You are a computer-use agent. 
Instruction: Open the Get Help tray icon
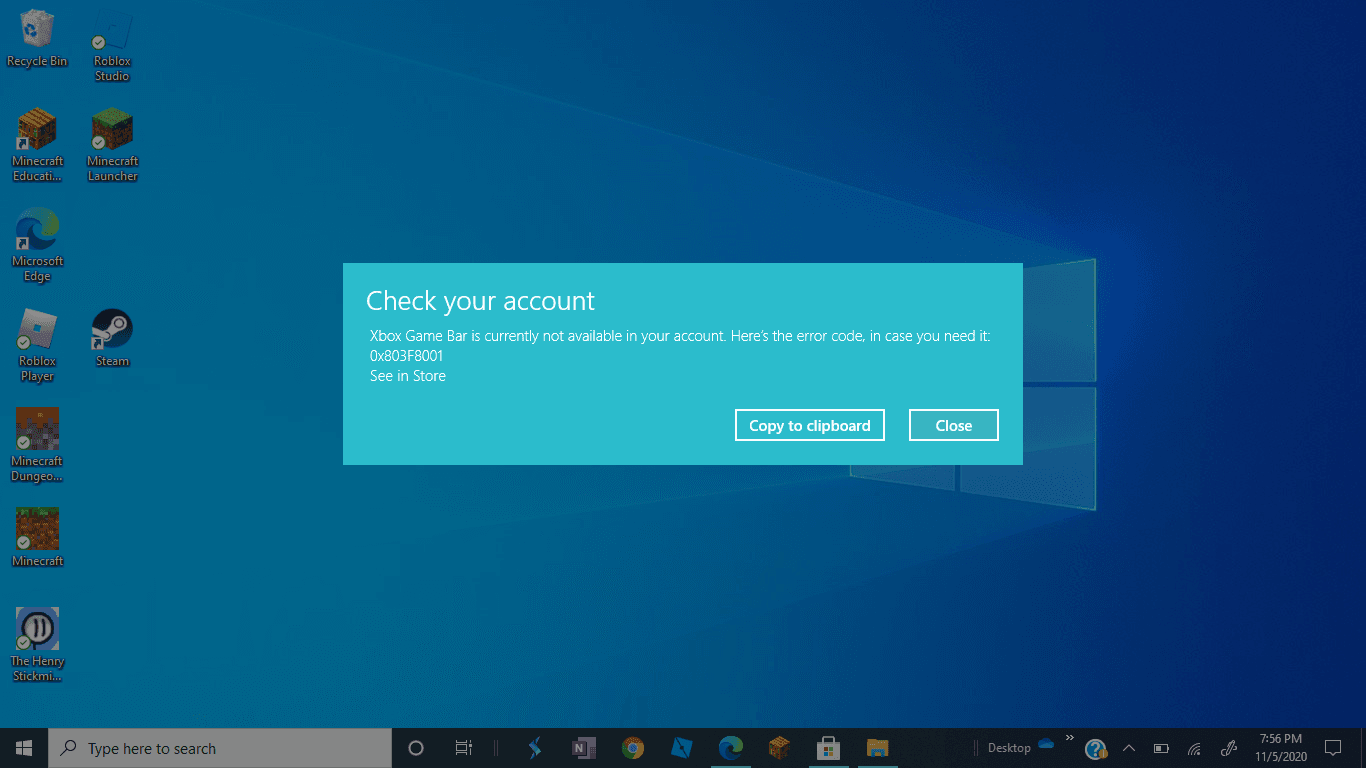(x=1096, y=748)
